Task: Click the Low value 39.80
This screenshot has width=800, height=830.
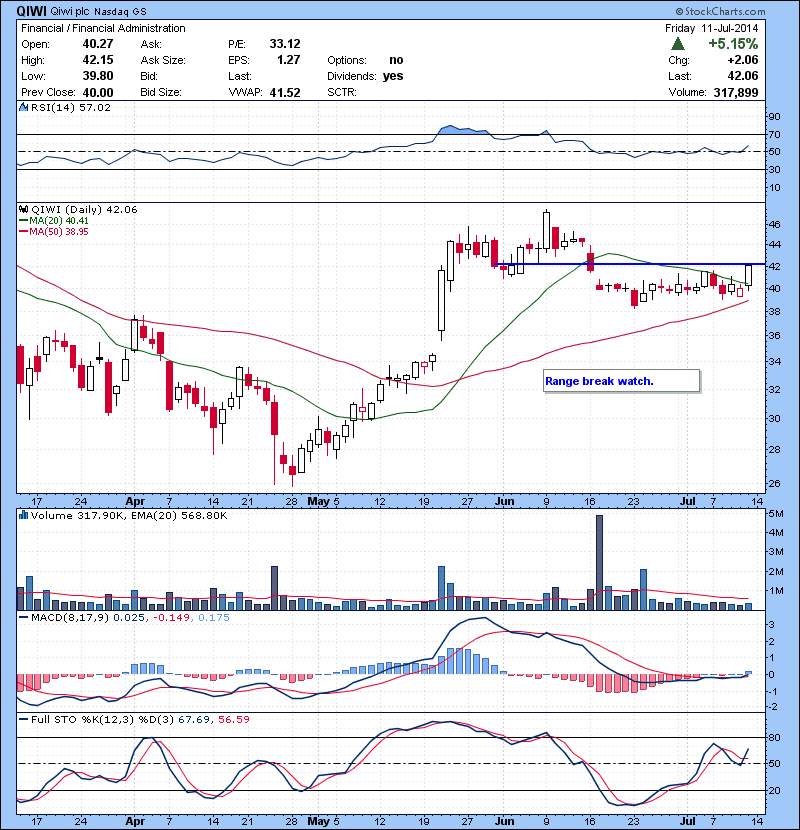Action: (98, 76)
